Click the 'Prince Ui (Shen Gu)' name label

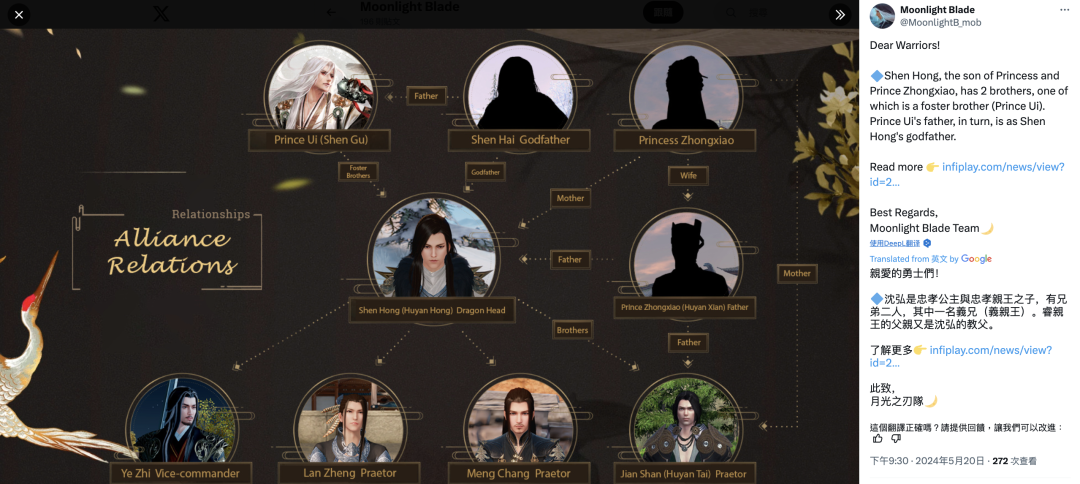320,140
